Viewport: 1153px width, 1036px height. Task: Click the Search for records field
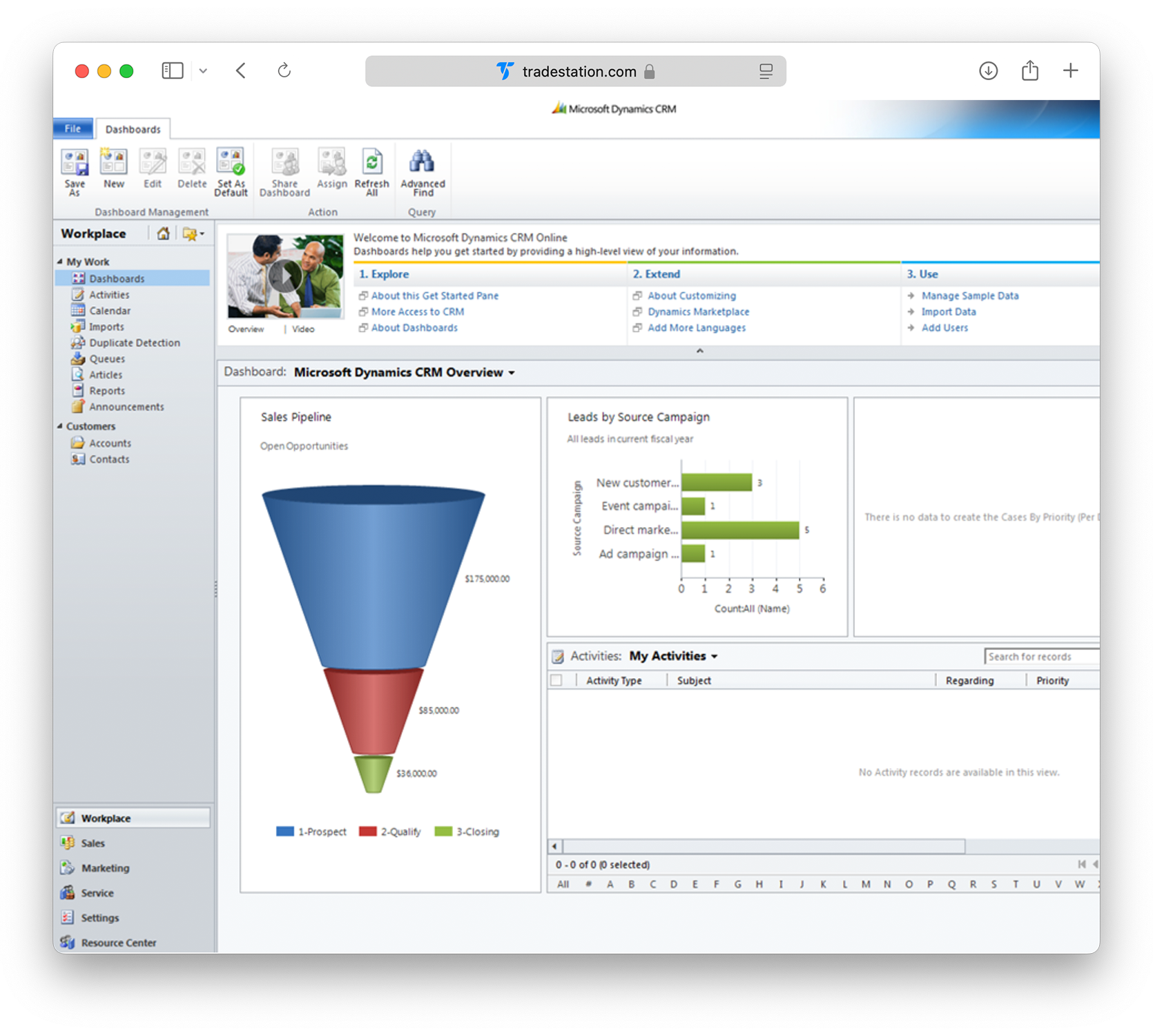[1041, 656]
